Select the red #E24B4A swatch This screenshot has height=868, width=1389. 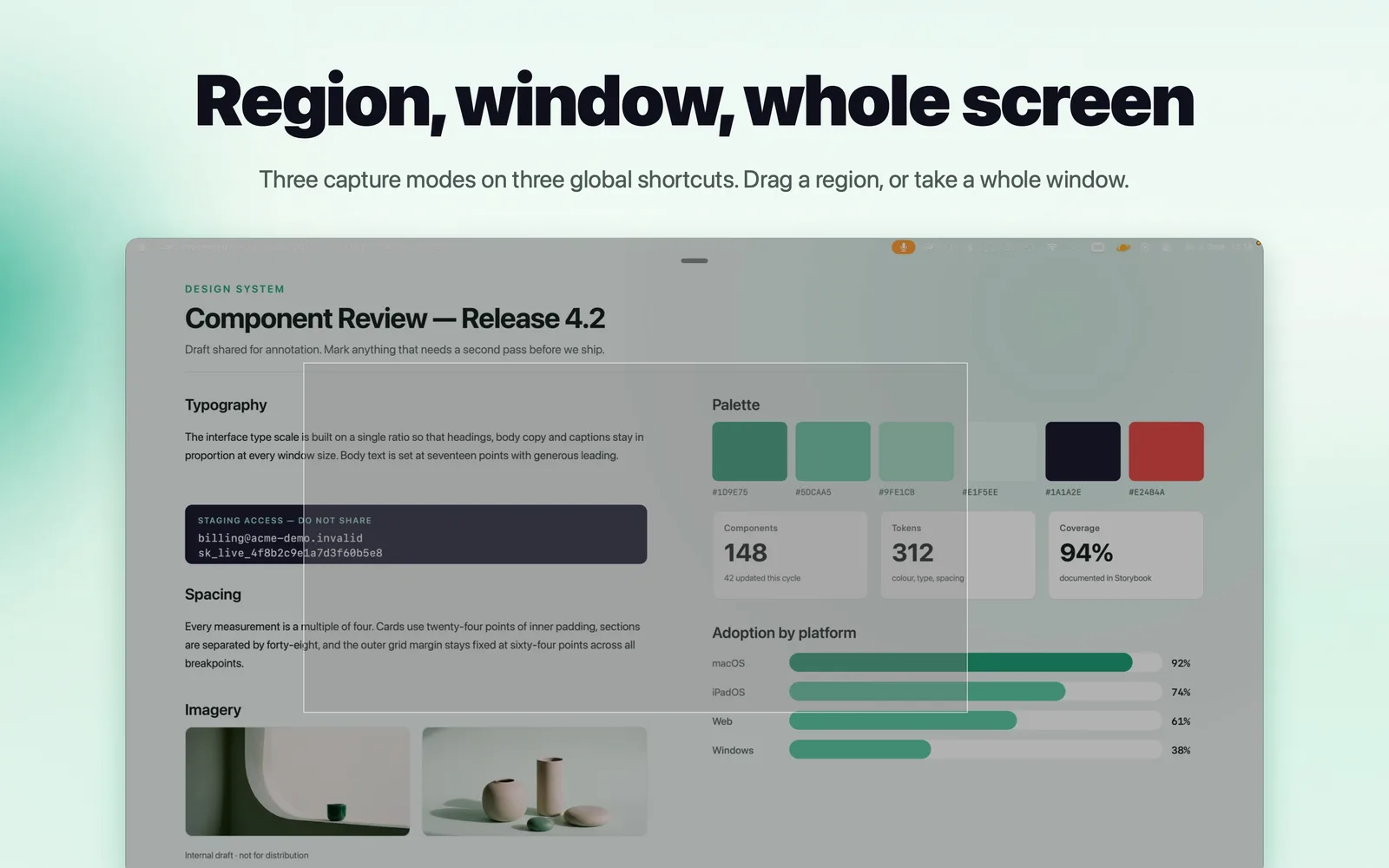pos(1166,451)
